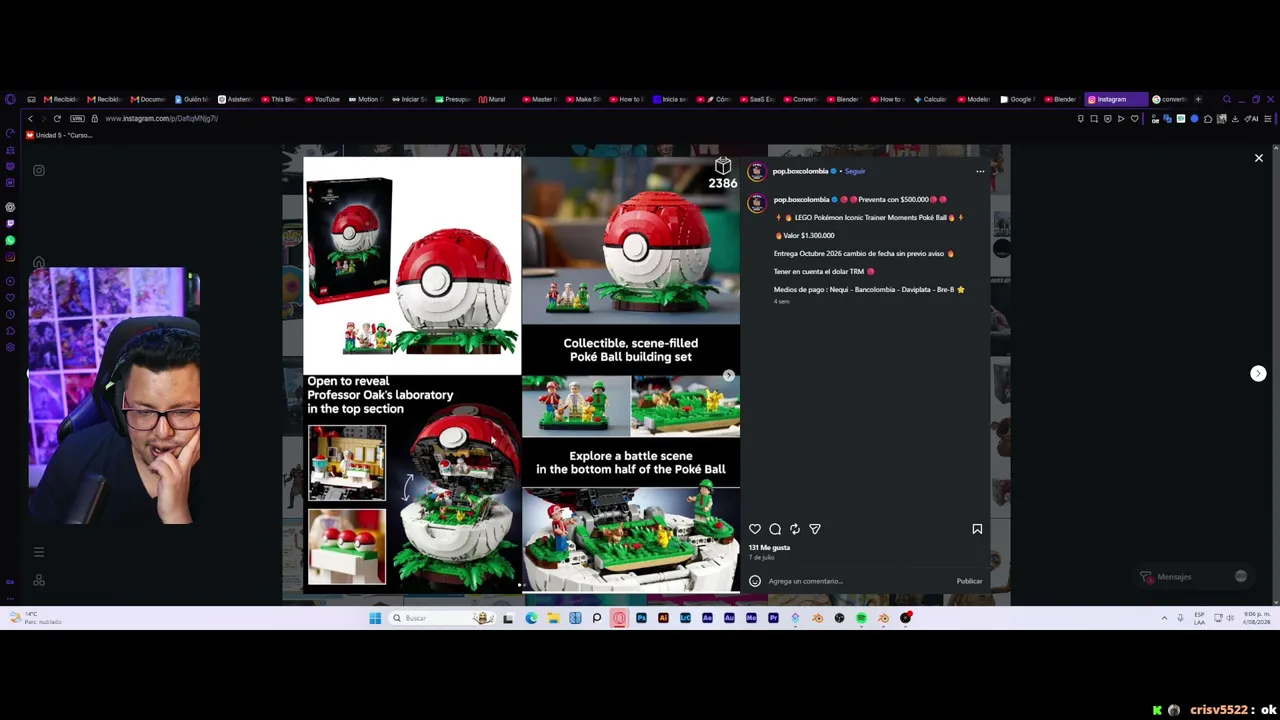The height and width of the screenshot is (720, 1280).
Task: Open the post options three-dot menu
Action: 980,171
